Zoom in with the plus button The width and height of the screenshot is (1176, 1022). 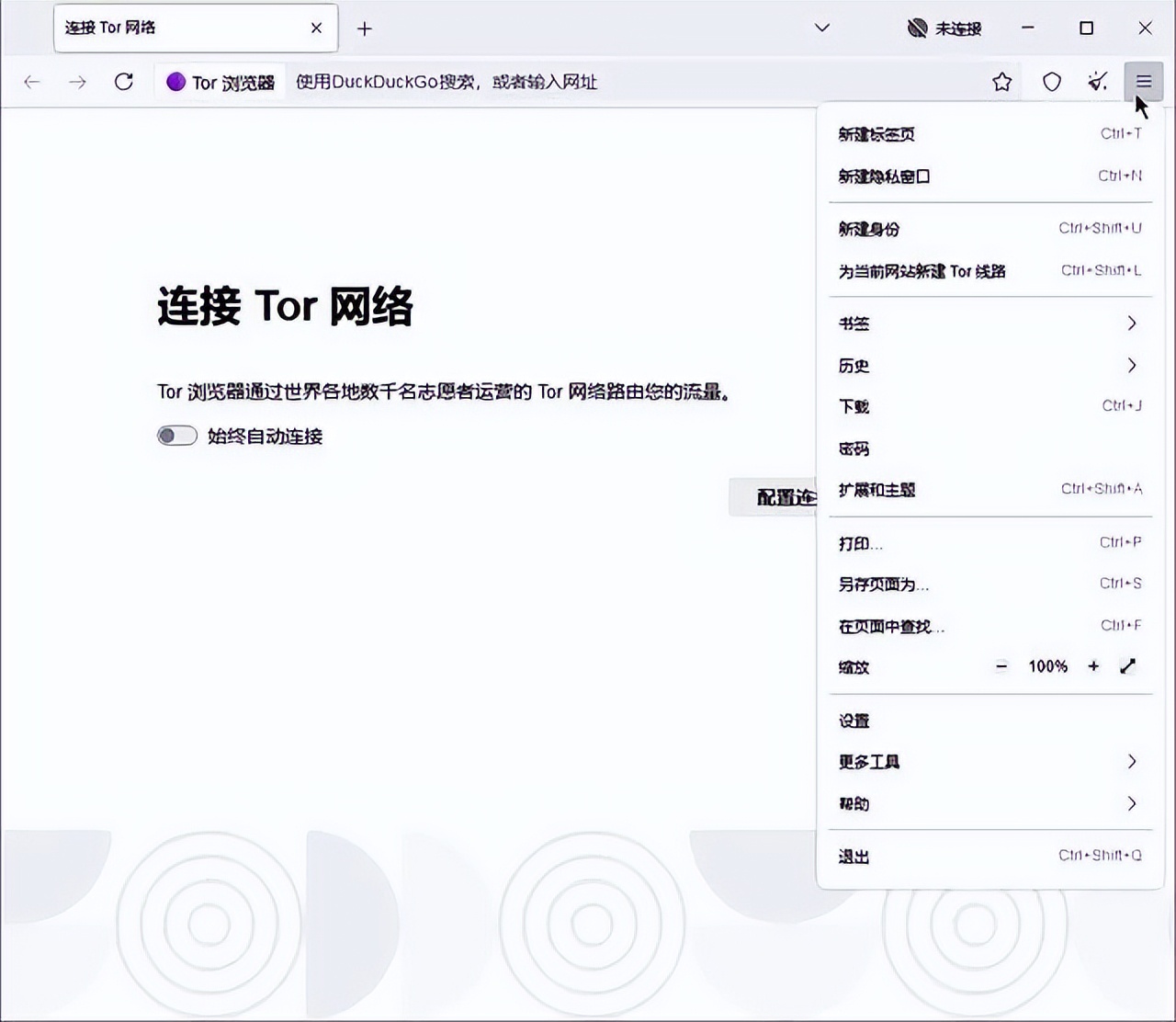tap(1093, 666)
